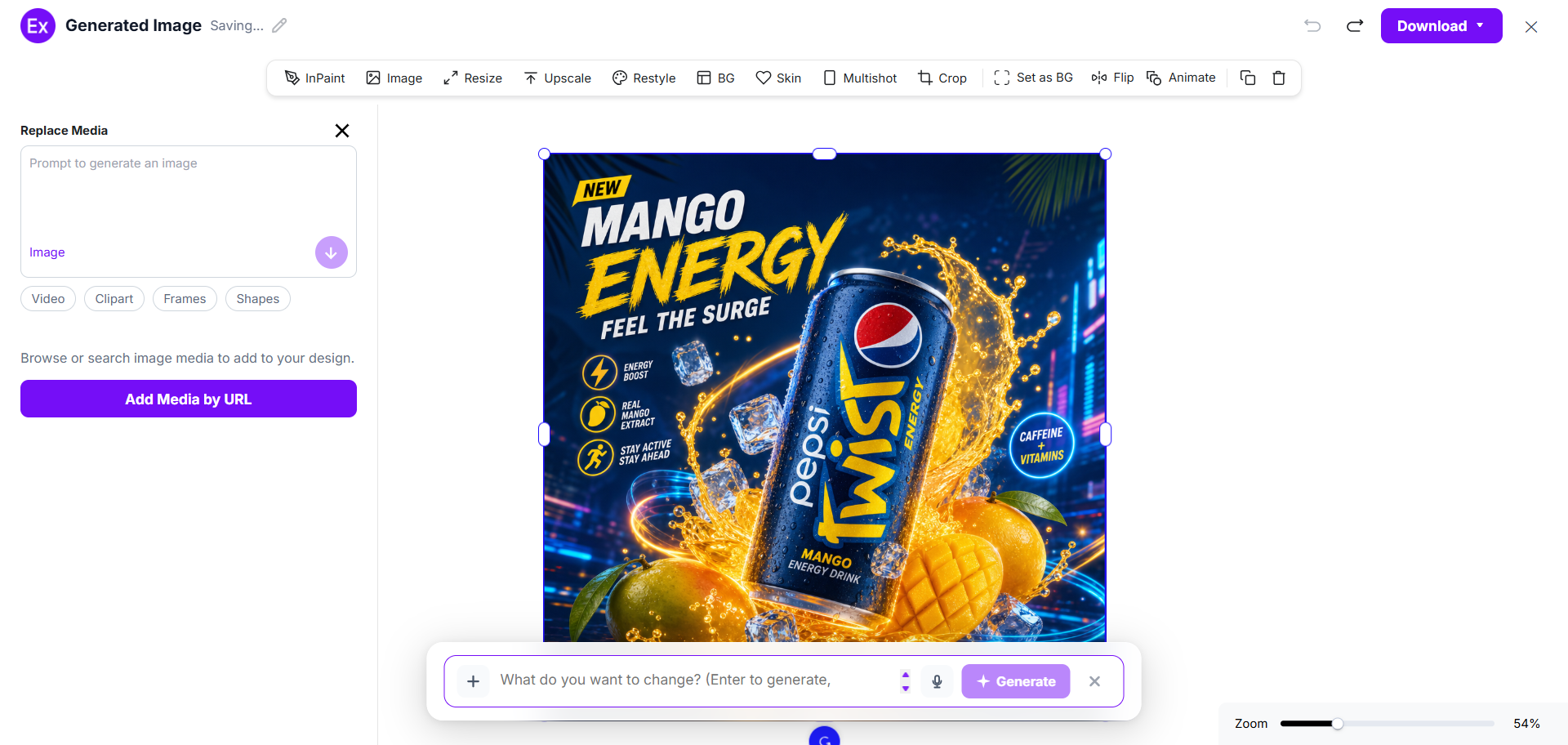Image resolution: width=1568 pixels, height=745 pixels.
Task: Activate the Crop tool
Action: pos(942,78)
